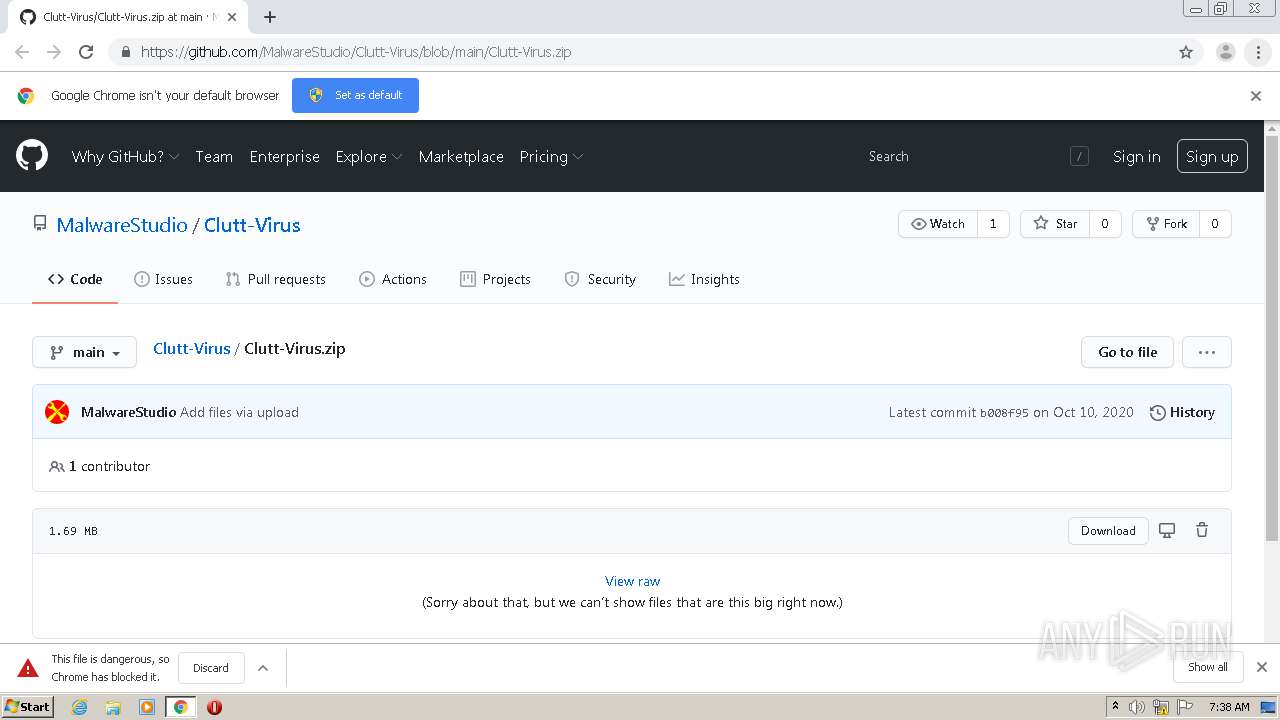Open the Insights tab
This screenshot has width=1280, height=720.
[704, 279]
